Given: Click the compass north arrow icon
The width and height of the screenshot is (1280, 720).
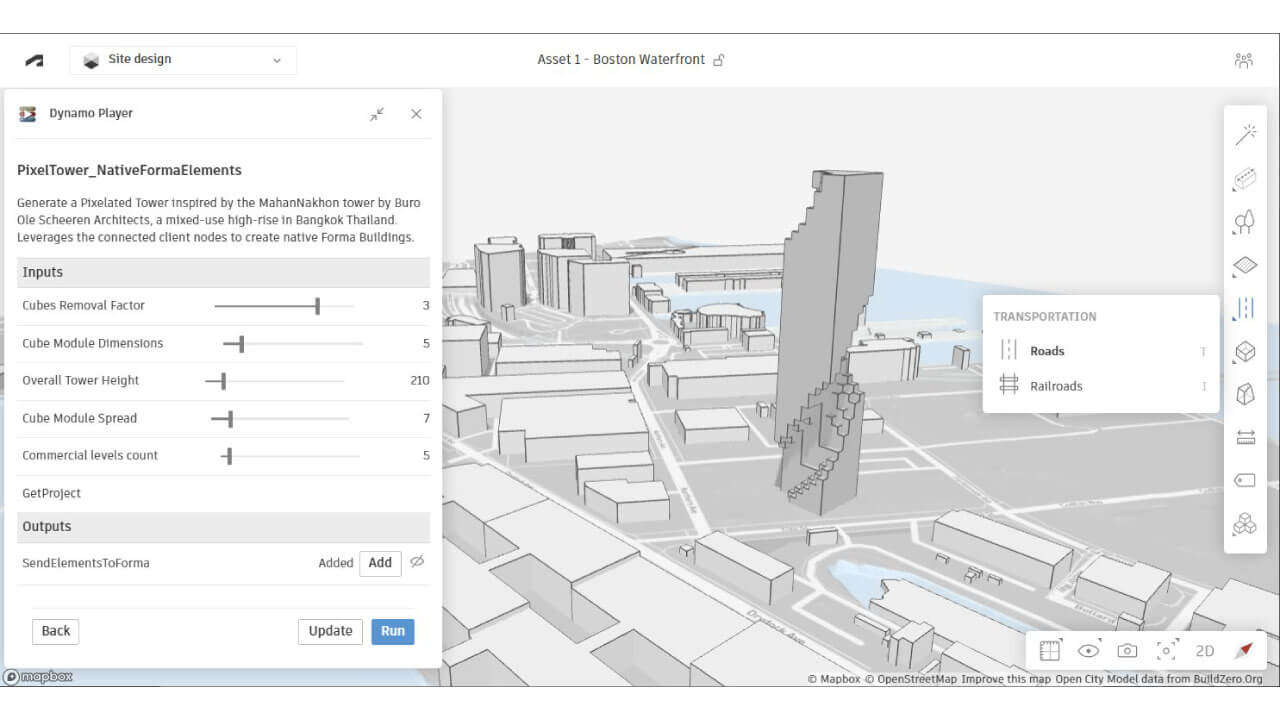Looking at the screenshot, I should [1244, 651].
